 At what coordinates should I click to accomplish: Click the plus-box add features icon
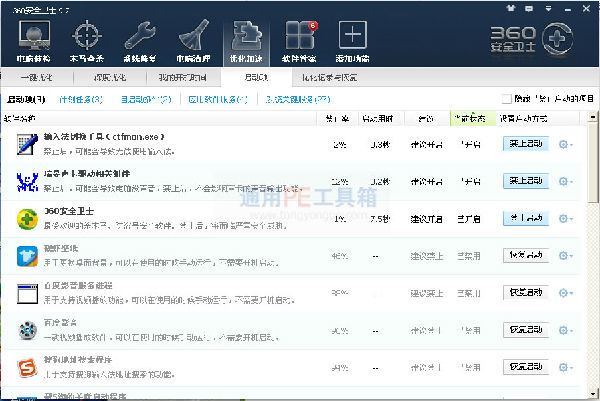point(352,41)
